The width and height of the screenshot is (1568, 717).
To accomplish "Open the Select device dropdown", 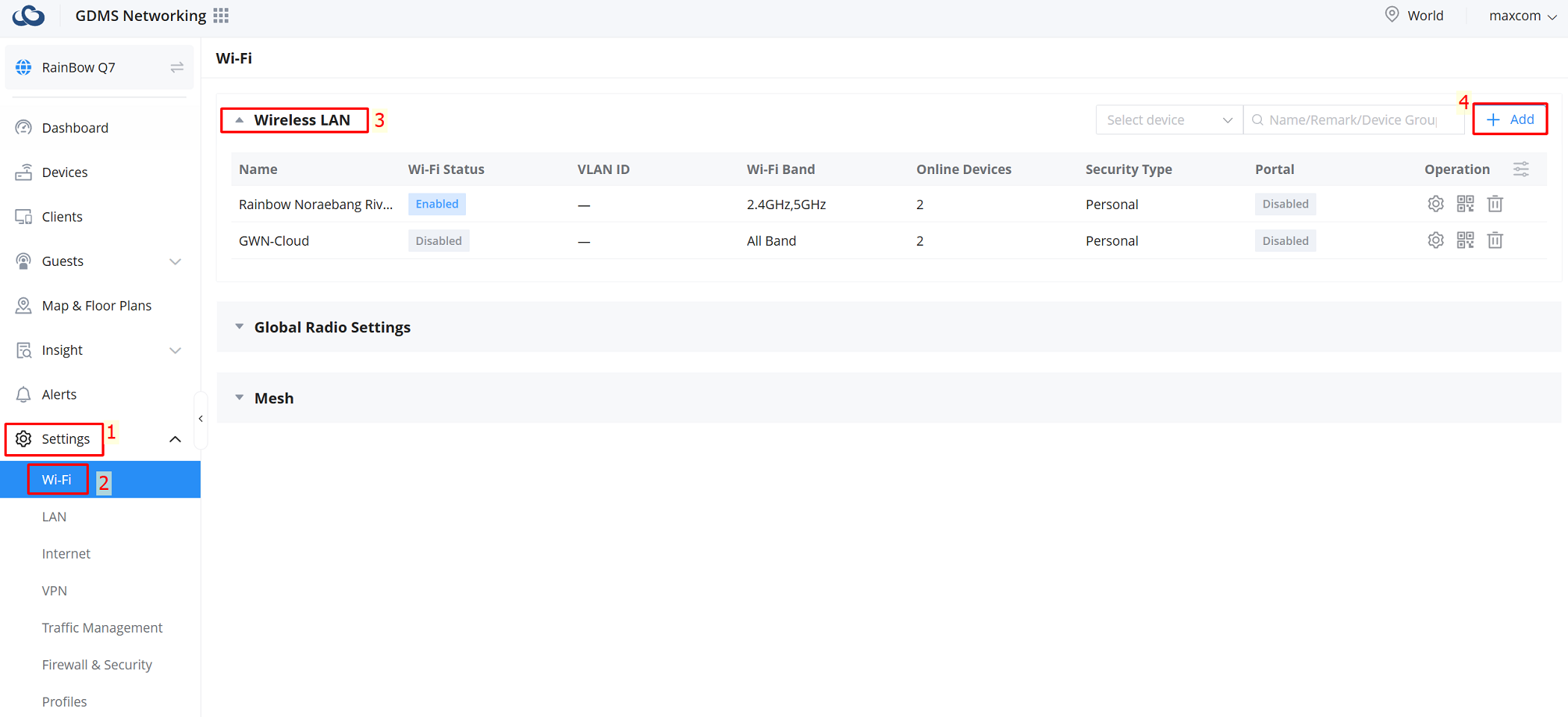I will [x=1168, y=119].
